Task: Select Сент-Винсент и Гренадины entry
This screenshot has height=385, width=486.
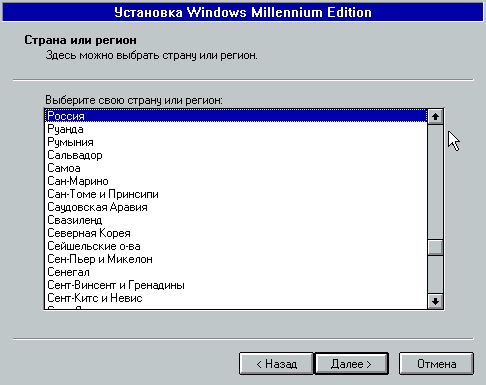Action: point(236,285)
